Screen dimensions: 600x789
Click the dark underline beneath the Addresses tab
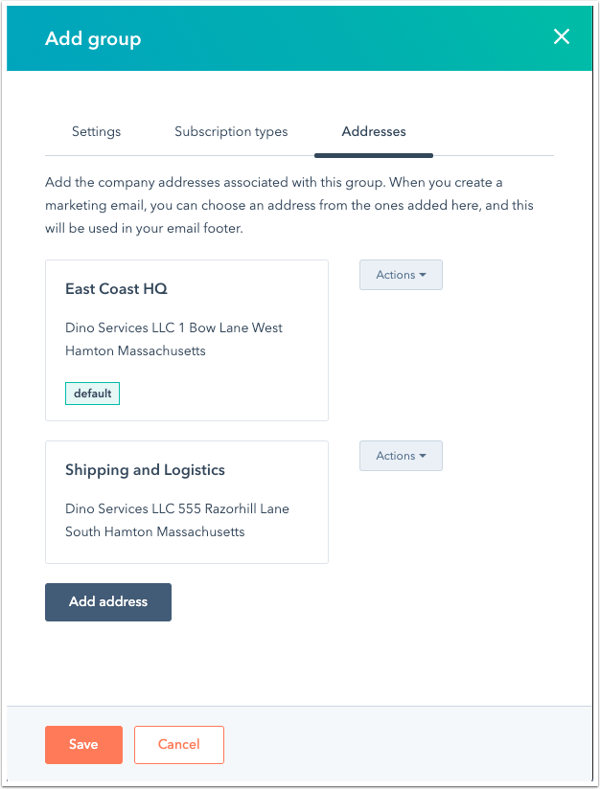pos(373,155)
